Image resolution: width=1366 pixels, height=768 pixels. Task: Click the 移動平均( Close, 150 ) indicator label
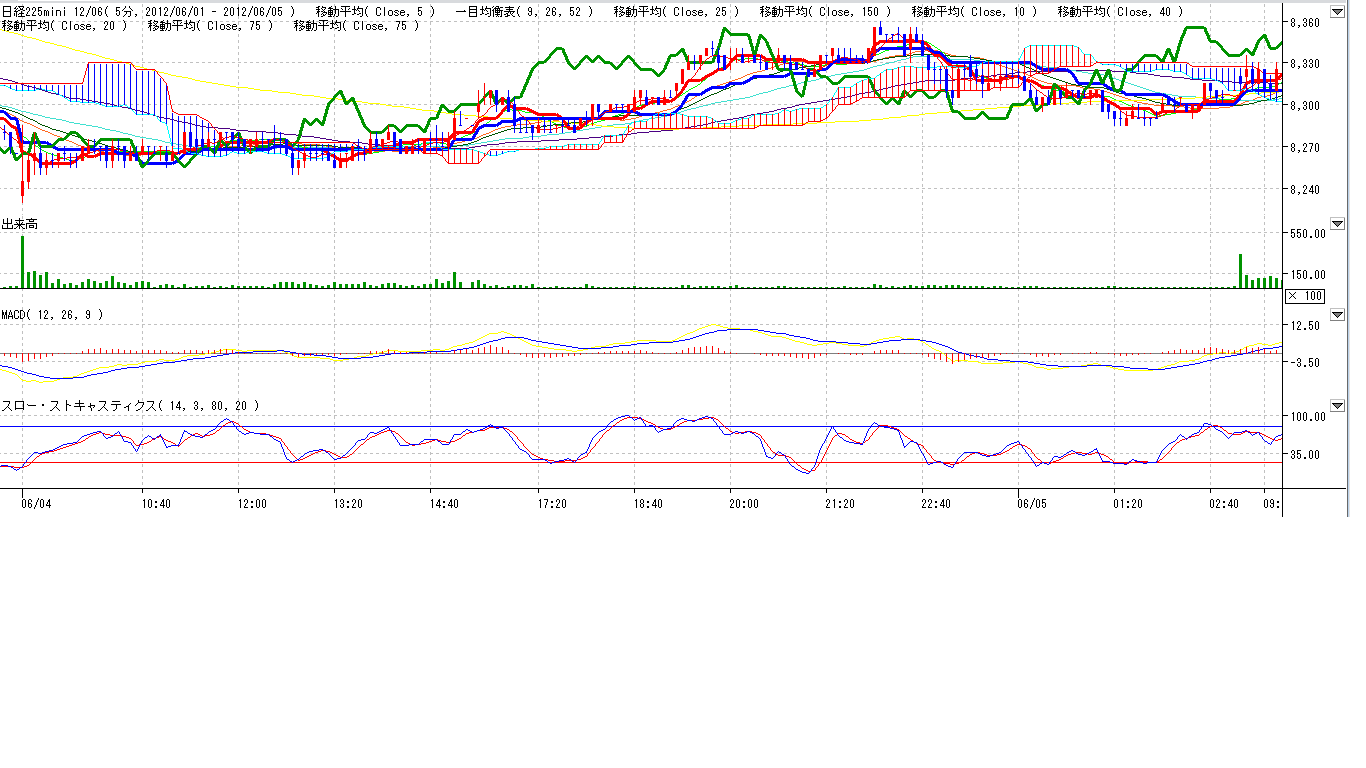tap(825, 12)
